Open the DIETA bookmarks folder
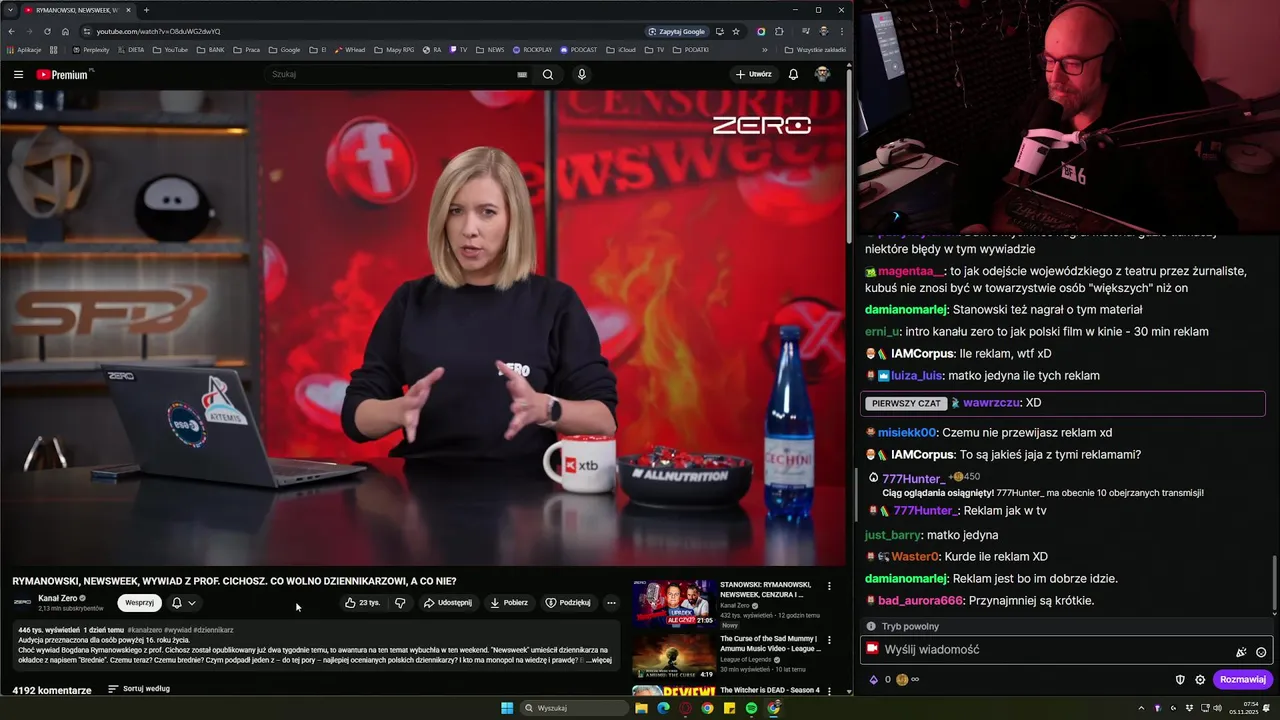The height and width of the screenshot is (720, 1280). [x=130, y=49]
